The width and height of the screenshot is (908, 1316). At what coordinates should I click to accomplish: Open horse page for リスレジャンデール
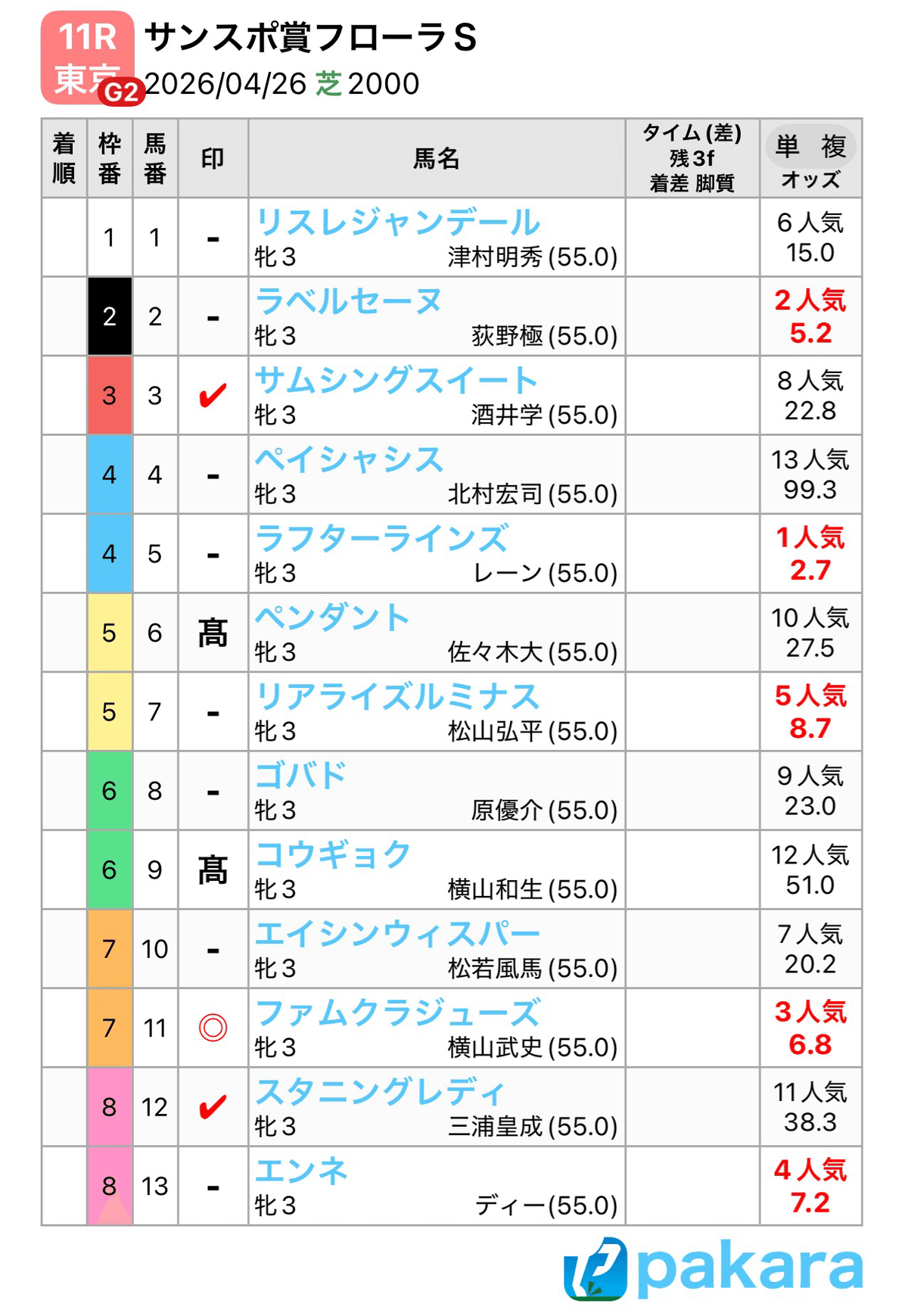pos(398,222)
